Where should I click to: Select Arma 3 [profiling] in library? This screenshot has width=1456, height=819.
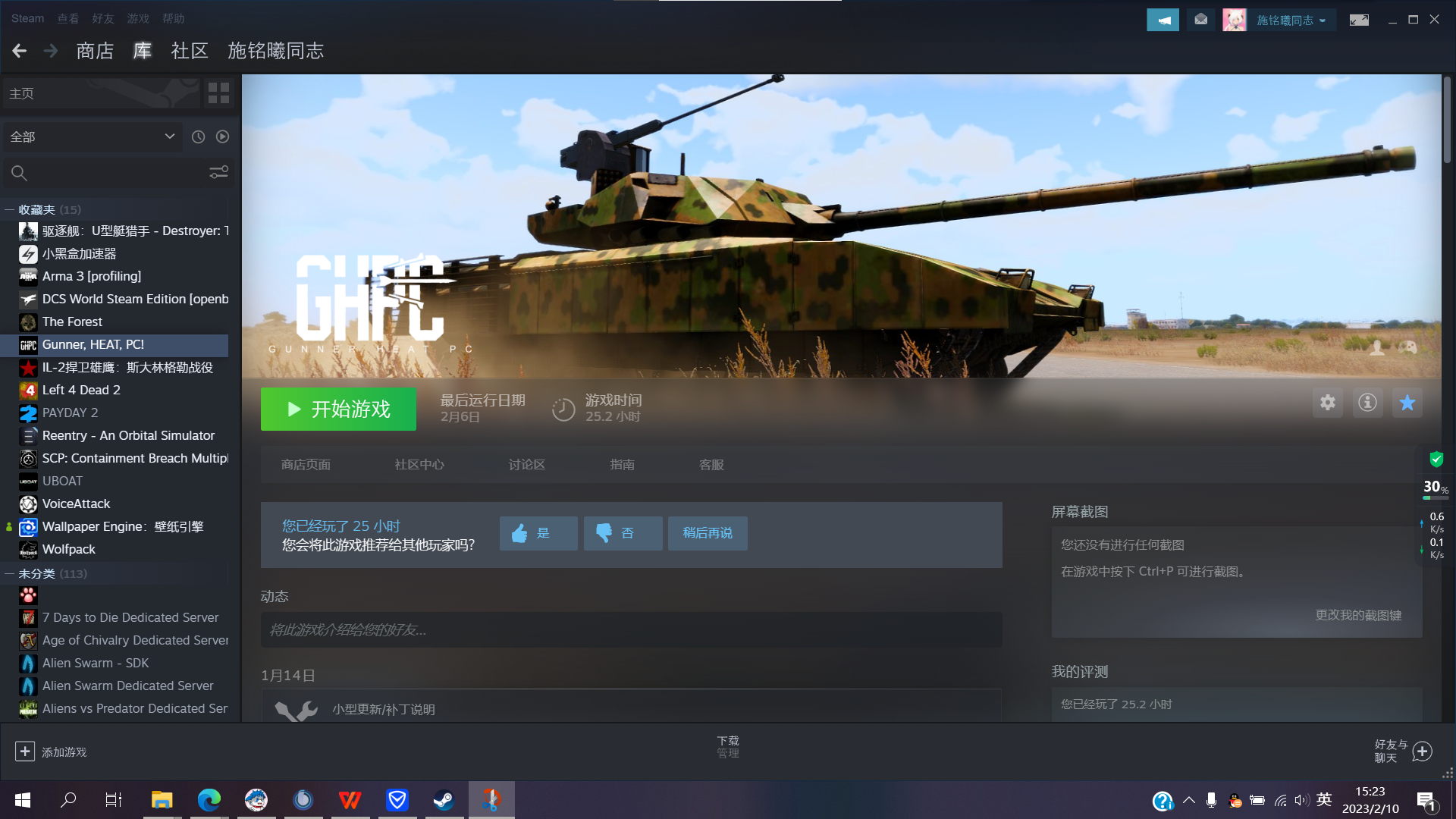click(115, 276)
